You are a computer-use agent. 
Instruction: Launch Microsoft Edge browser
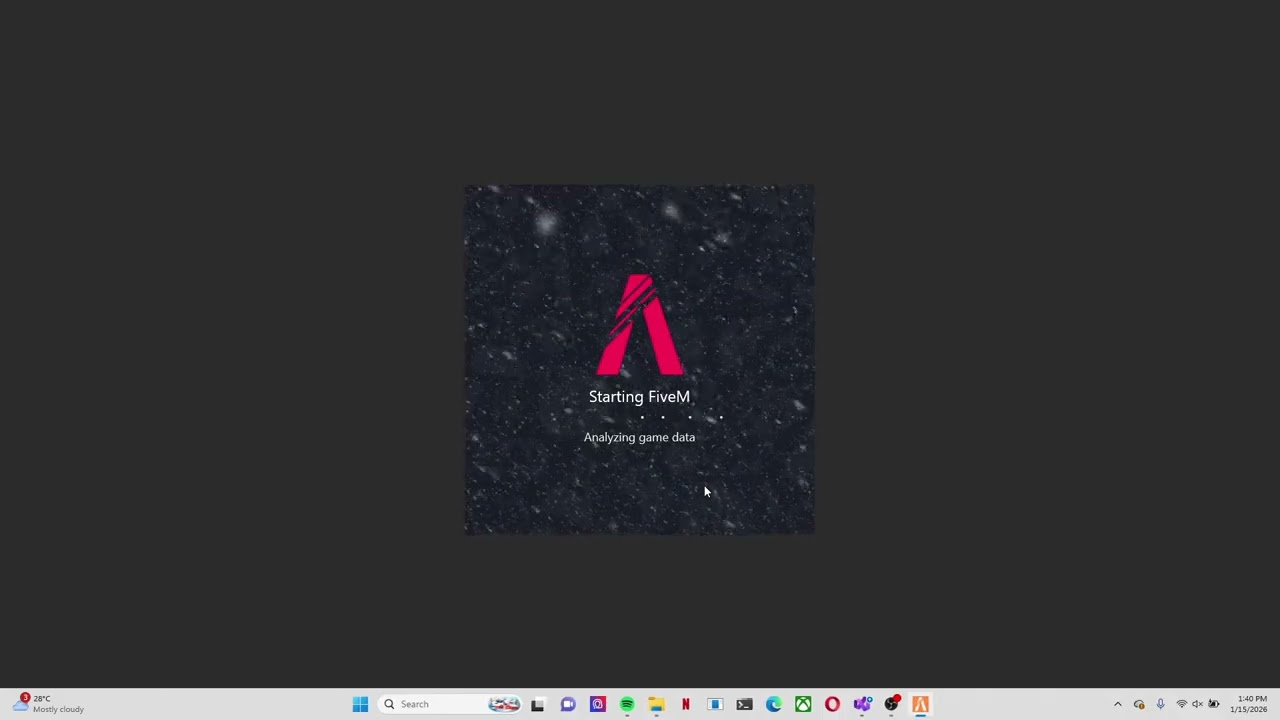[774, 704]
